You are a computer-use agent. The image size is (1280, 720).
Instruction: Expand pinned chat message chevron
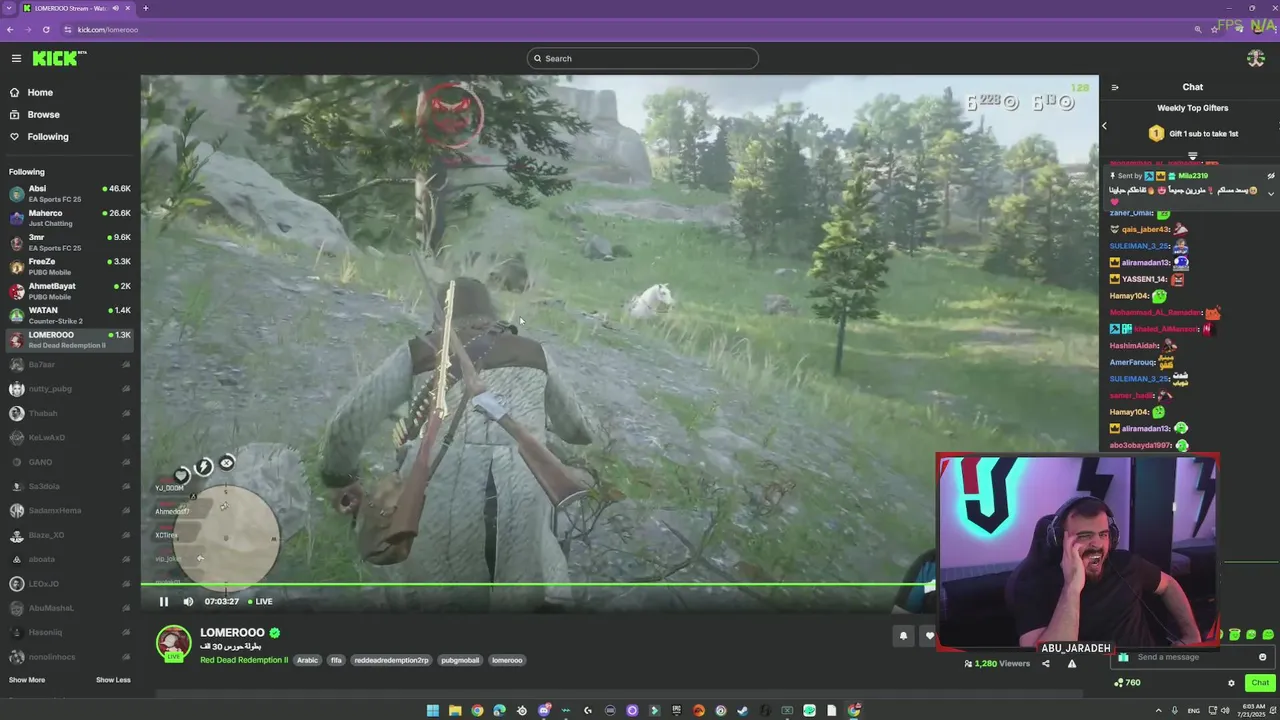click(x=1271, y=193)
